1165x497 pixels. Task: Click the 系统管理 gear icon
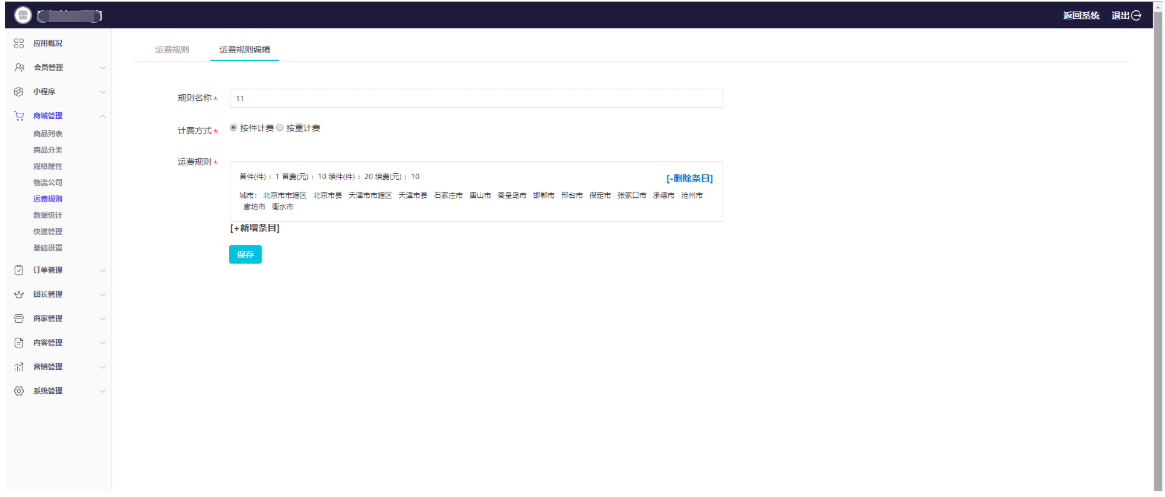point(19,391)
